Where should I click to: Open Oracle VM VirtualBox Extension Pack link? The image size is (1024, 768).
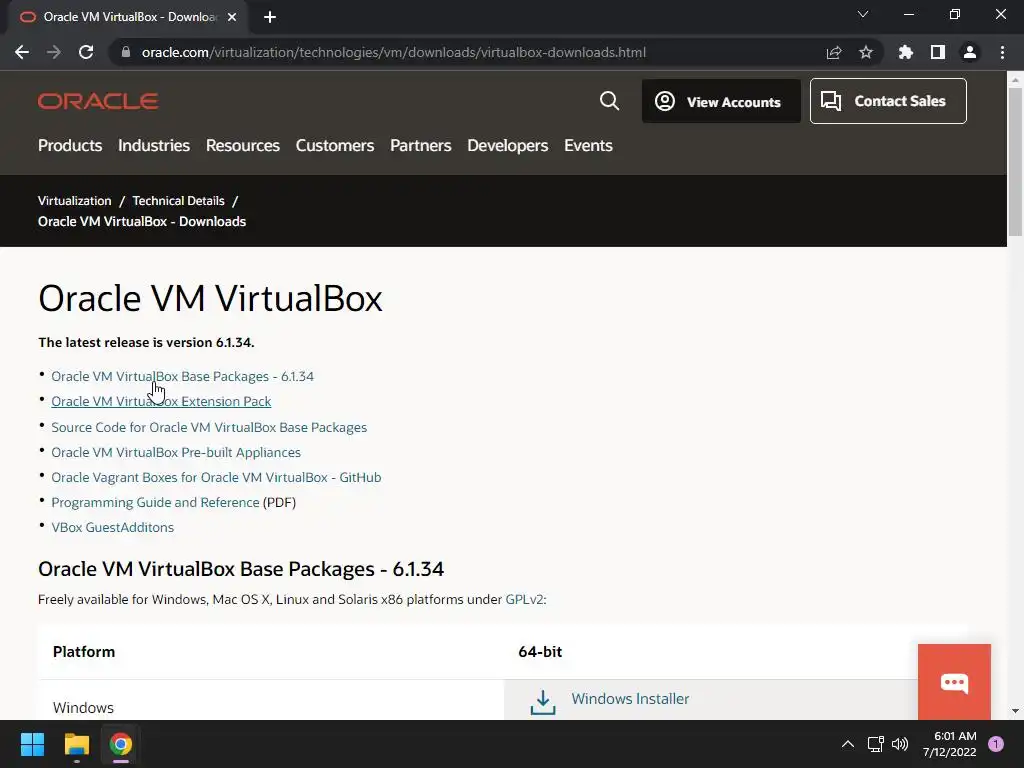point(161,402)
